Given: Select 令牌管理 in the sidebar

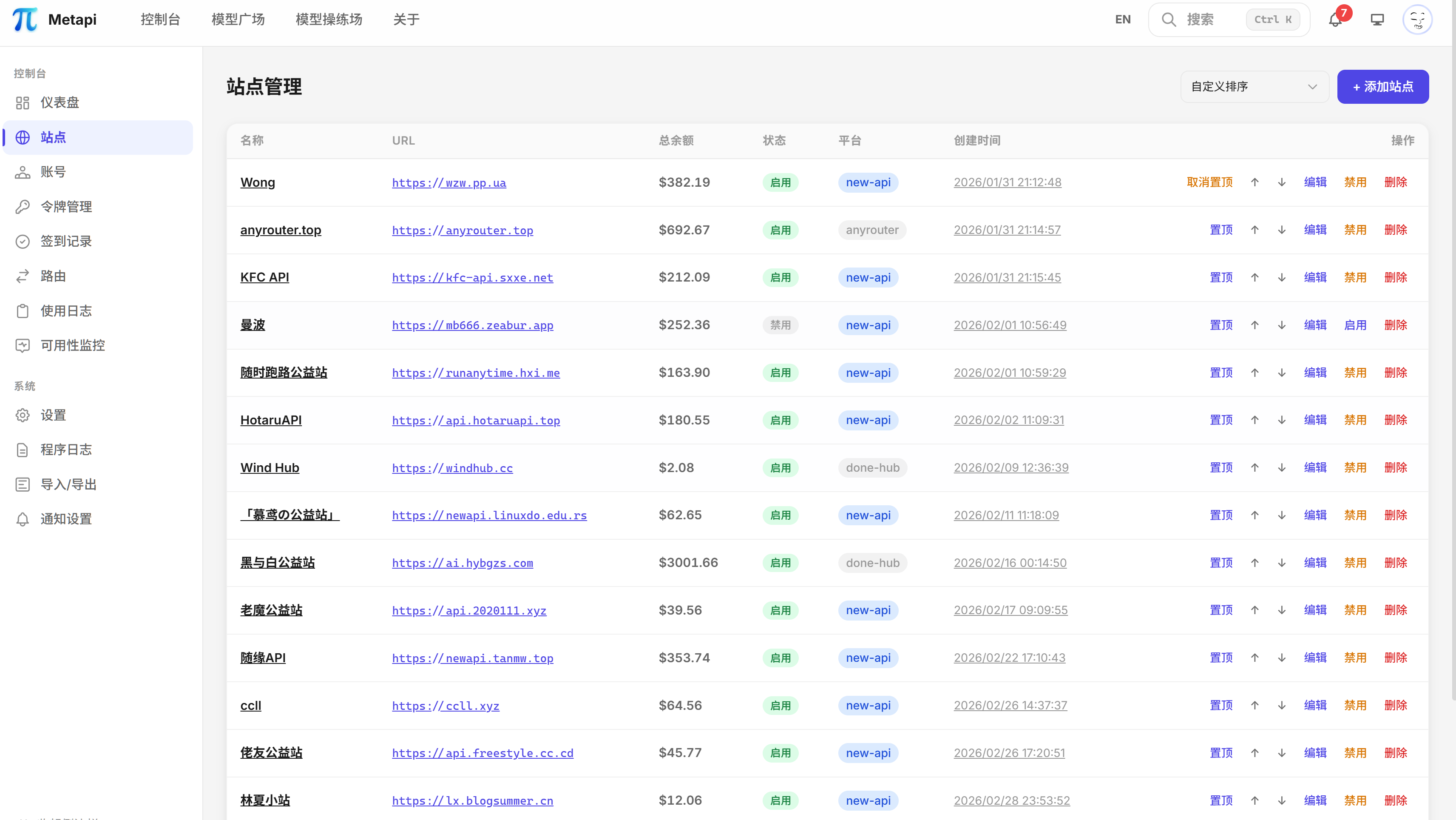Looking at the screenshot, I should point(66,206).
